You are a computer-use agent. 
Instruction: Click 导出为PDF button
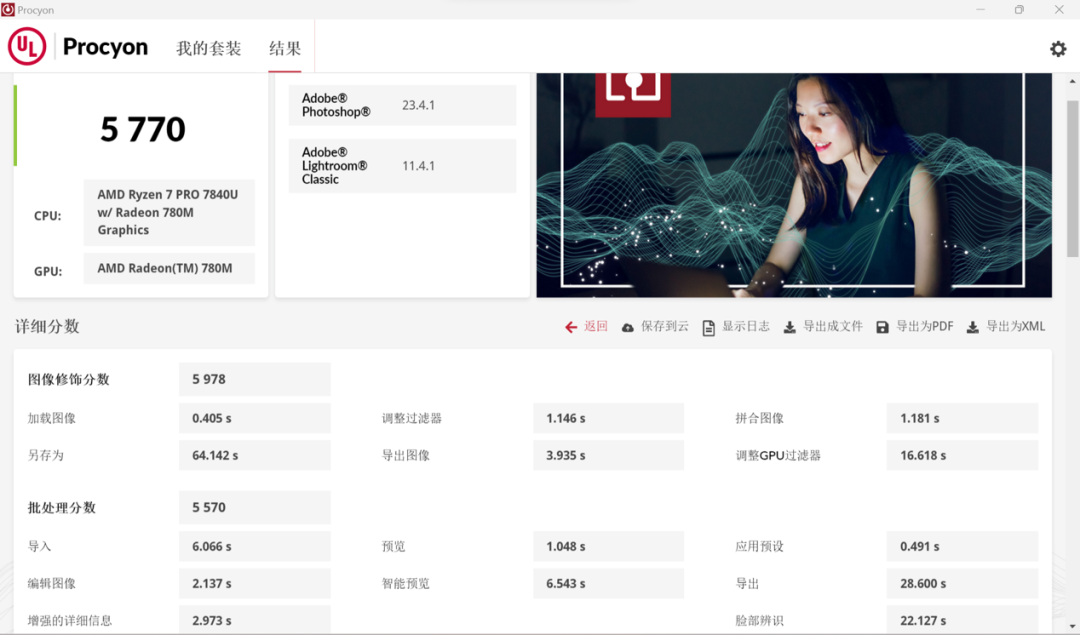924,326
